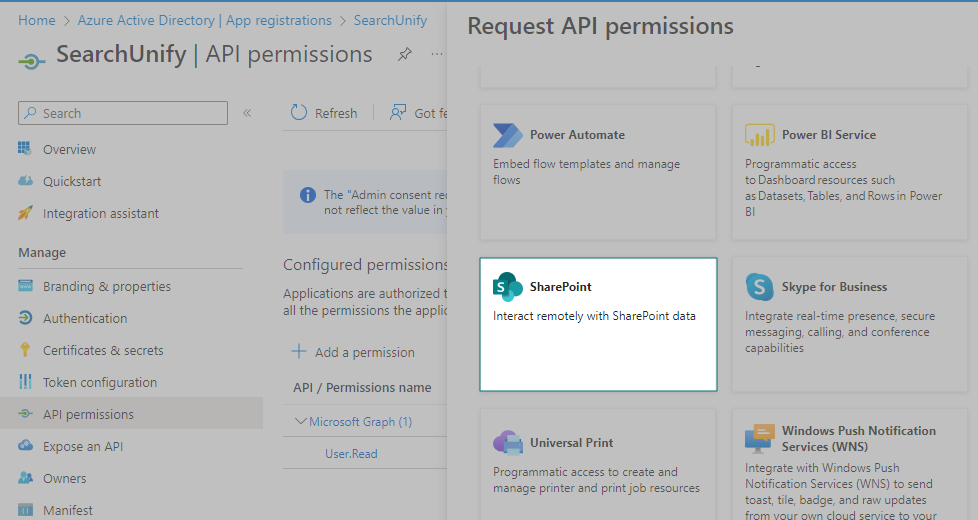Navigate to Home breadcrumb
978x520 pixels.
[x=37, y=20]
